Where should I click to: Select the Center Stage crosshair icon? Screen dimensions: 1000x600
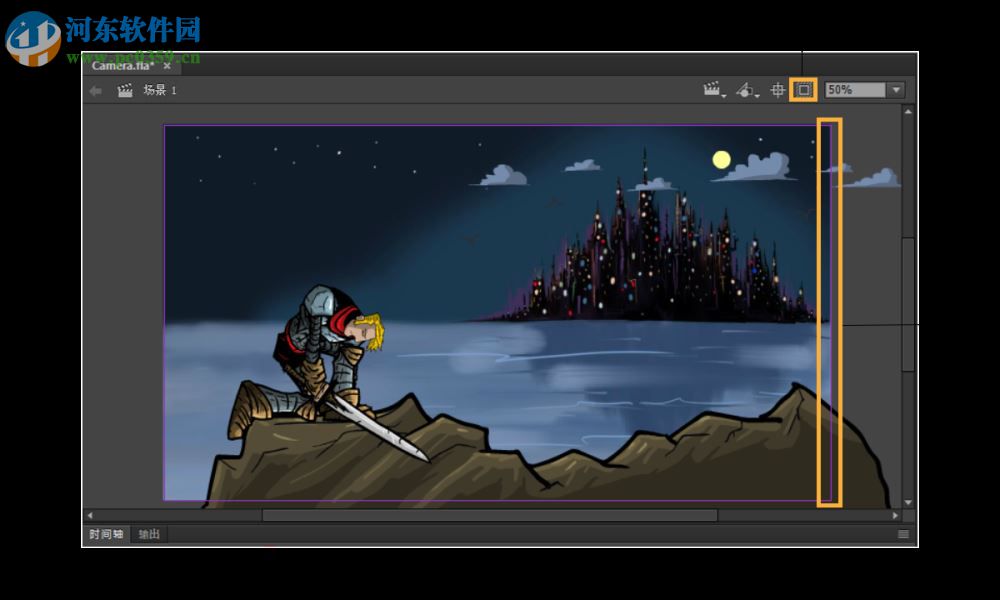click(779, 89)
